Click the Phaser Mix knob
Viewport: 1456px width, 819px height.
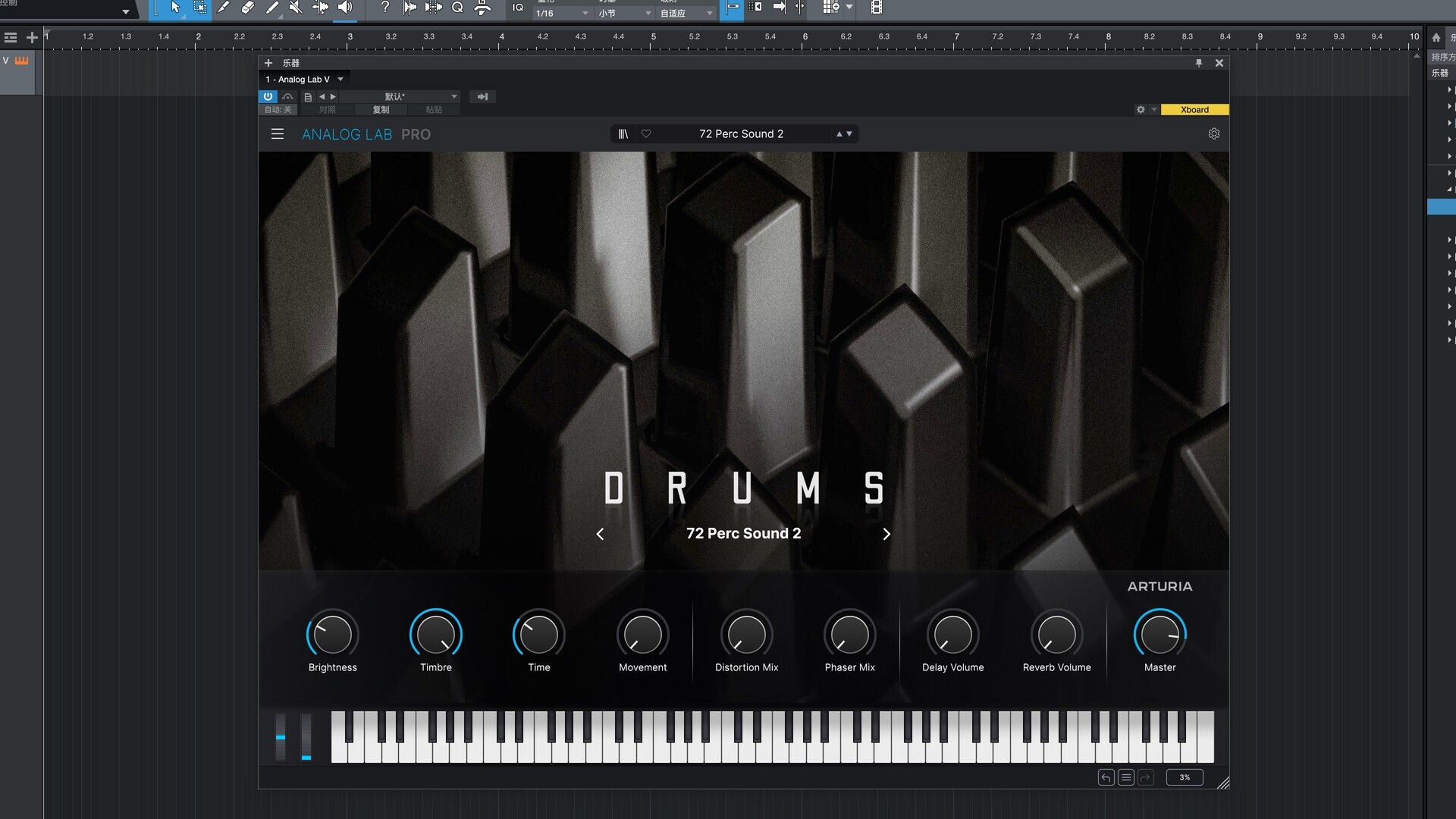point(849,635)
